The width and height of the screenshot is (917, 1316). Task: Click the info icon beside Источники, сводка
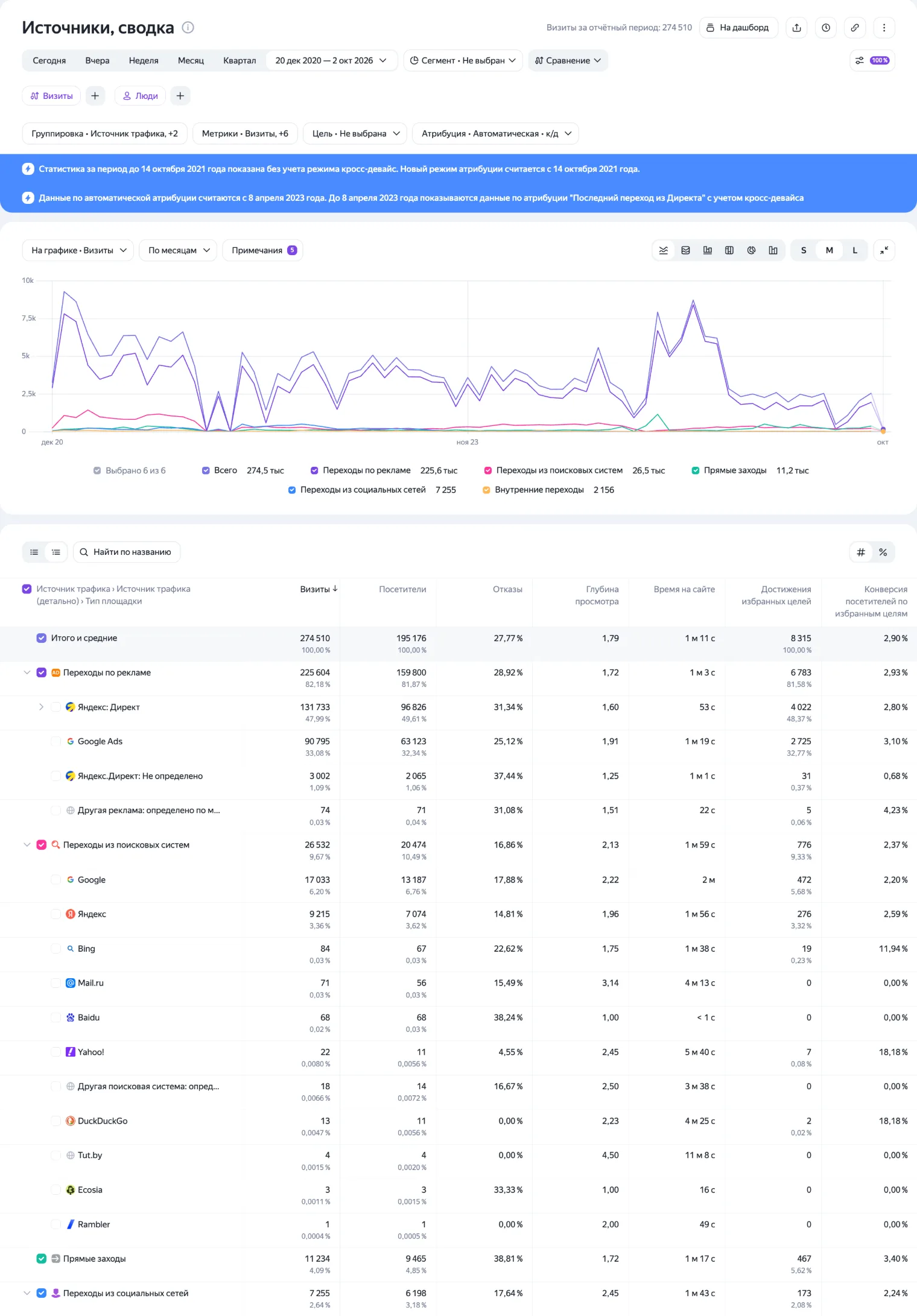tap(188, 27)
